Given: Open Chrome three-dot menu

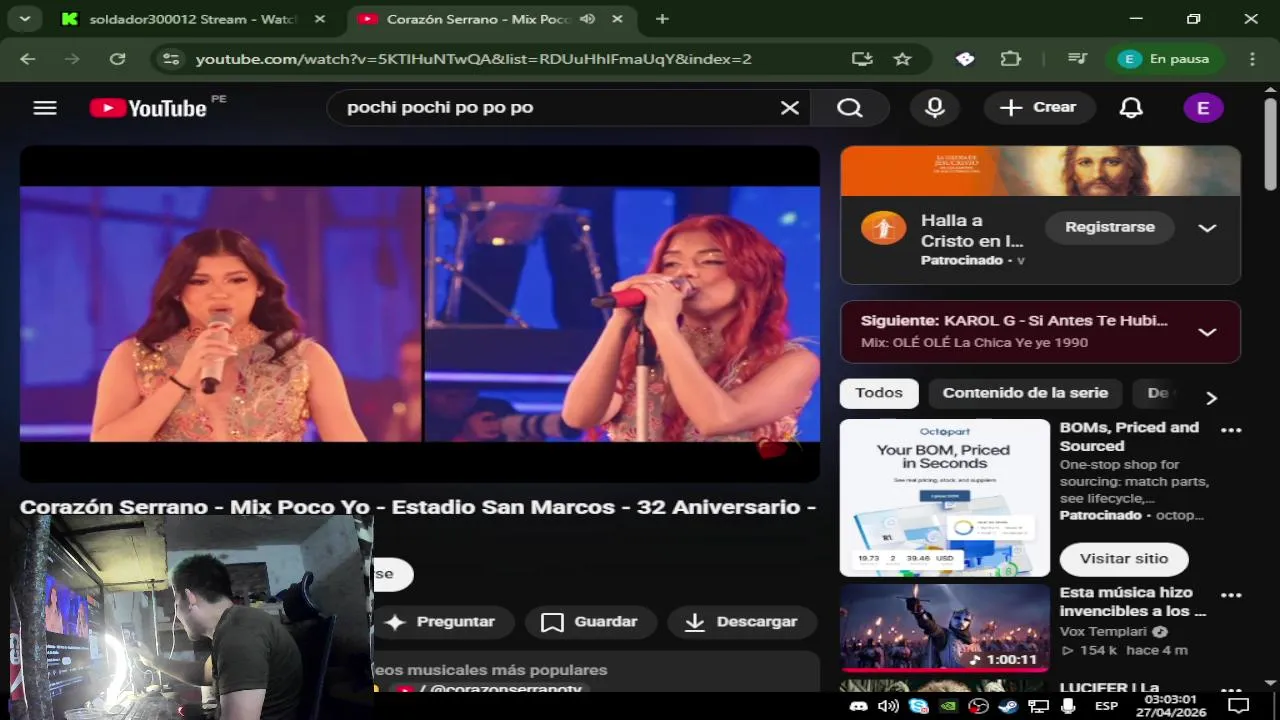Looking at the screenshot, I should (1252, 59).
